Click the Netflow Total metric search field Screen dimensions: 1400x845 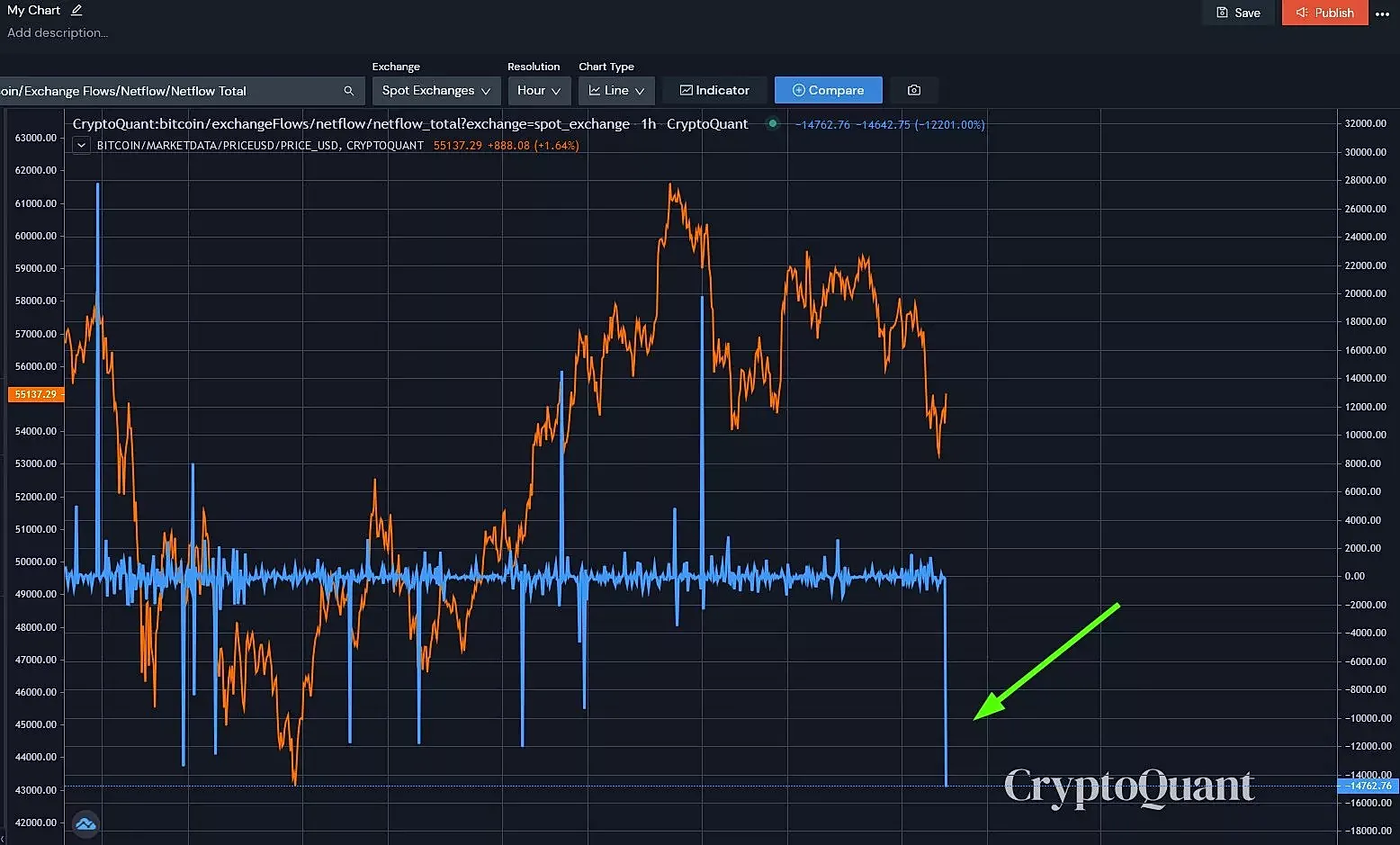click(x=180, y=91)
